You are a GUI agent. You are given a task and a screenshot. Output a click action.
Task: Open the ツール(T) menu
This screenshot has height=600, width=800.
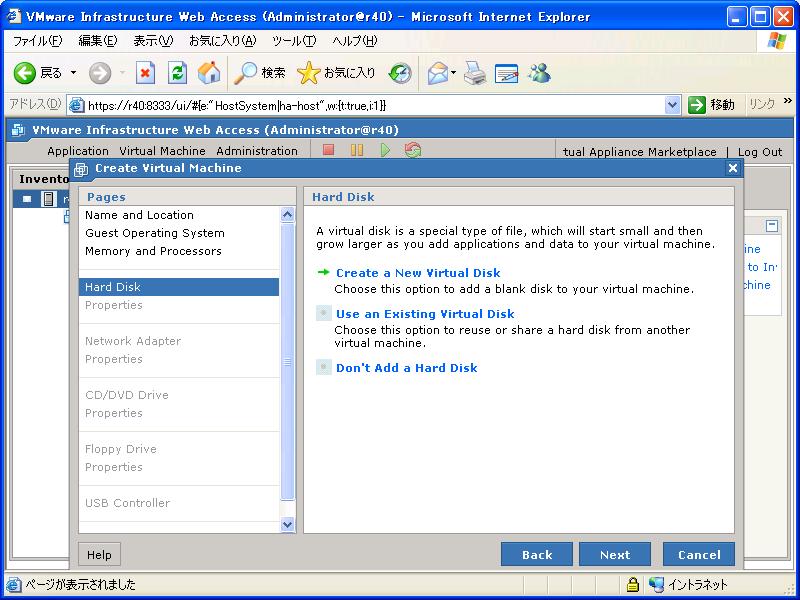pos(294,41)
